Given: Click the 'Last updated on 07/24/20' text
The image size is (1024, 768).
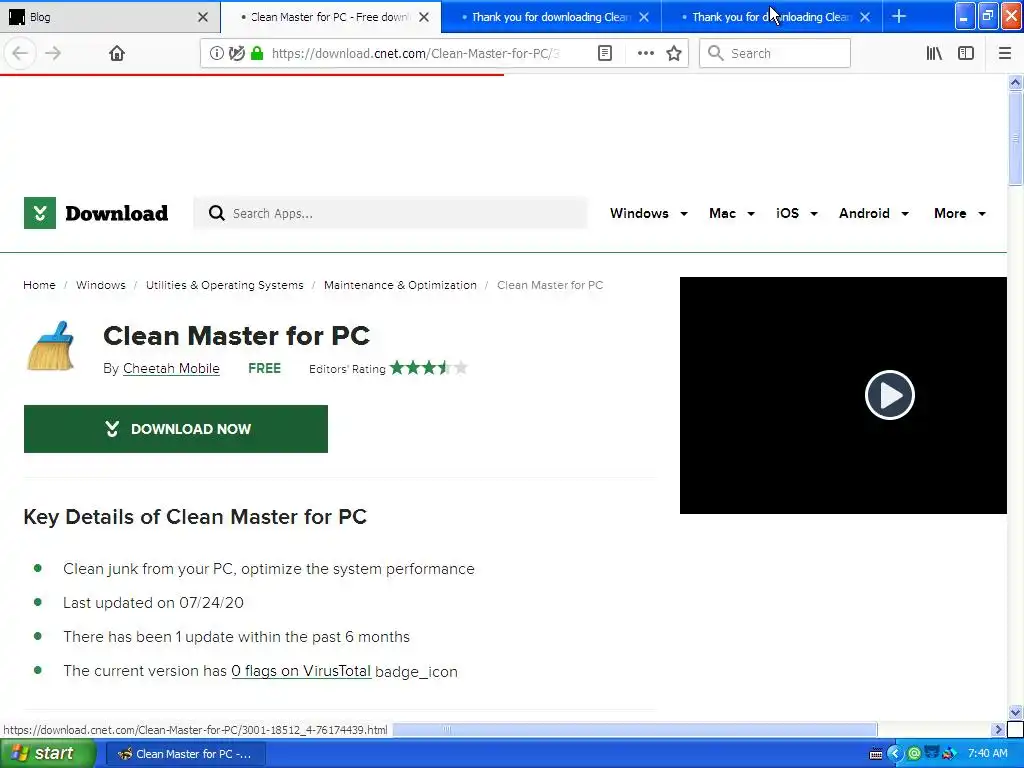Looking at the screenshot, I should [153, 602].
